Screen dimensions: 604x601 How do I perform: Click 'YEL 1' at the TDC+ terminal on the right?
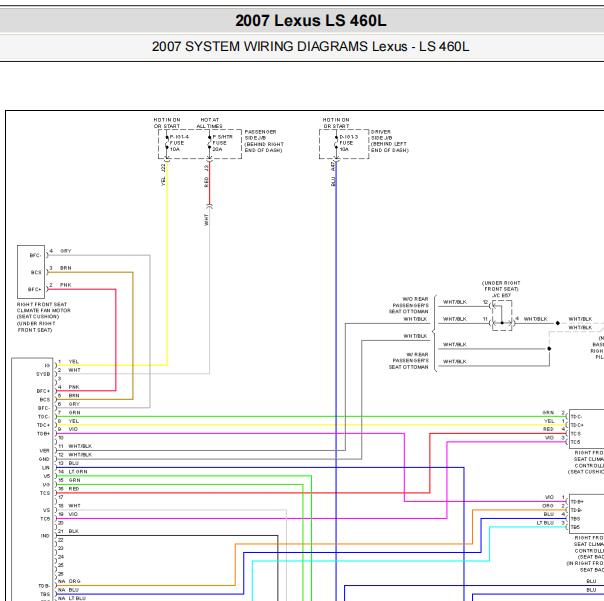click(x=555, y=421)
